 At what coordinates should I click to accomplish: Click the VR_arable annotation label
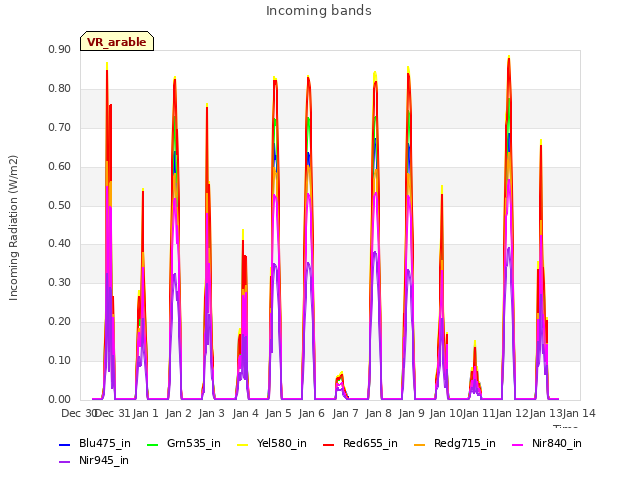click(117, 42)
